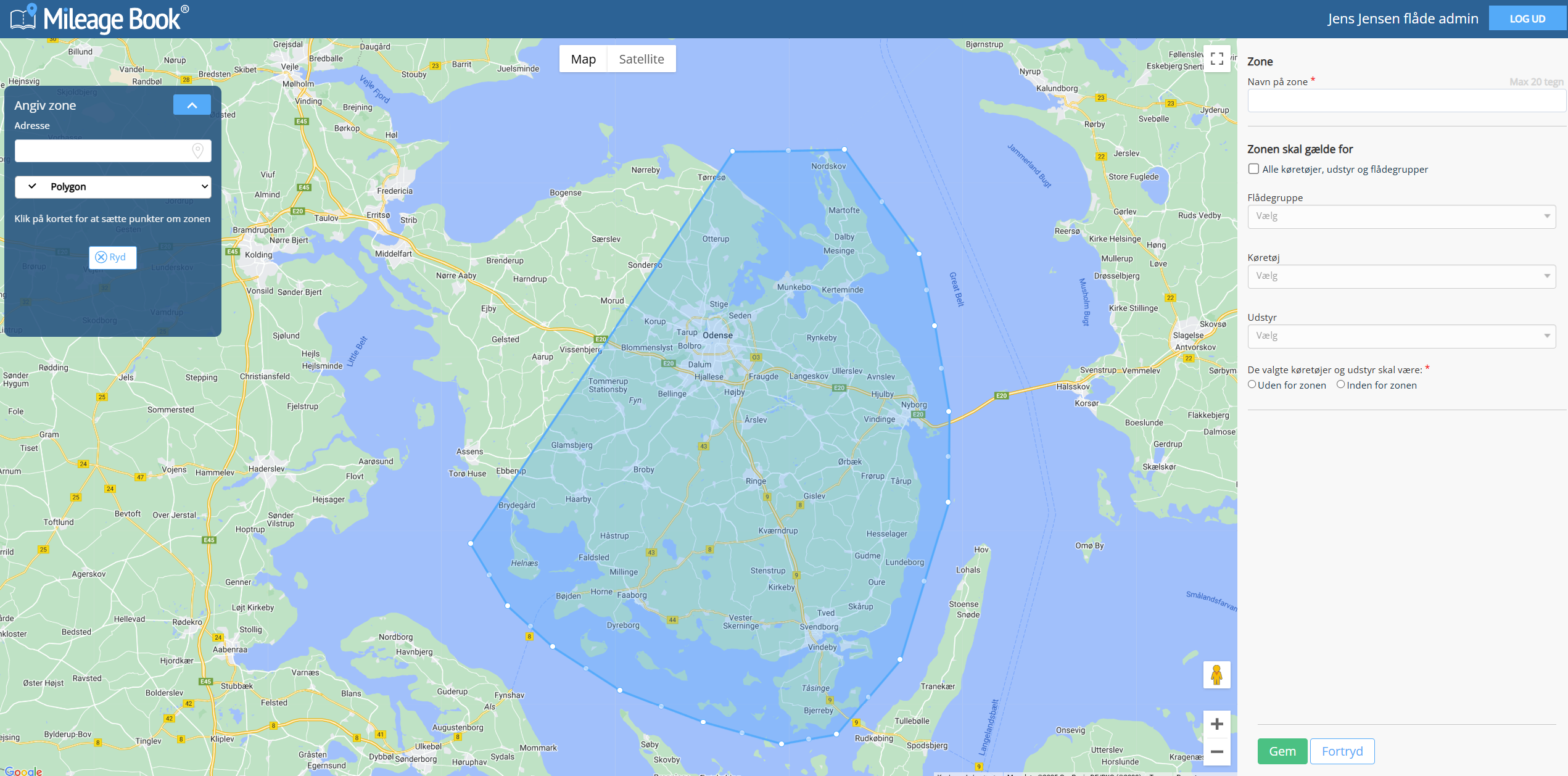This screenshot has height=776, width=1568.
Task: Click polygon vertex near Tørresø
Action: [732, 151]
